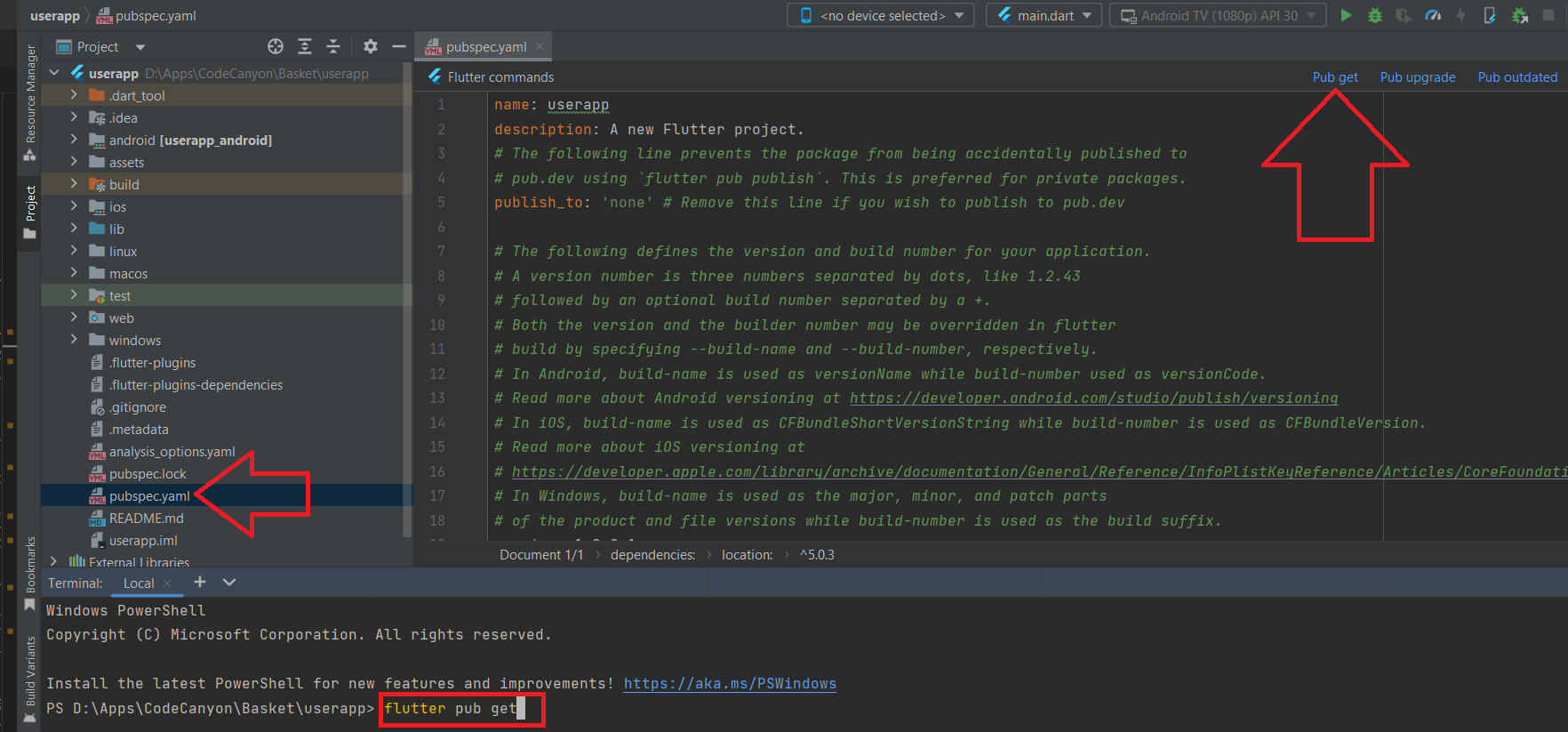Expand the build folder

(x=74, y=184)
